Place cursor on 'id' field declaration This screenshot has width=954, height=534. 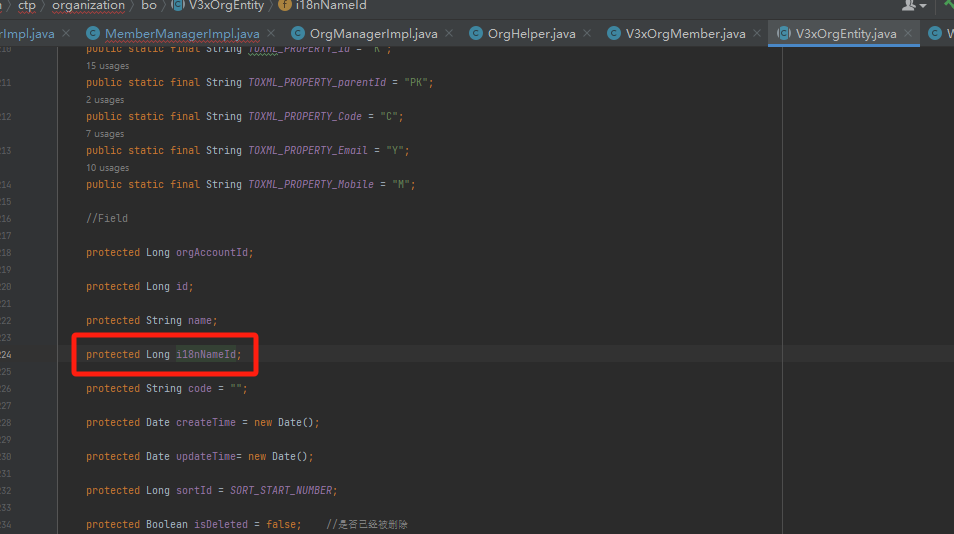click(182, 286)
